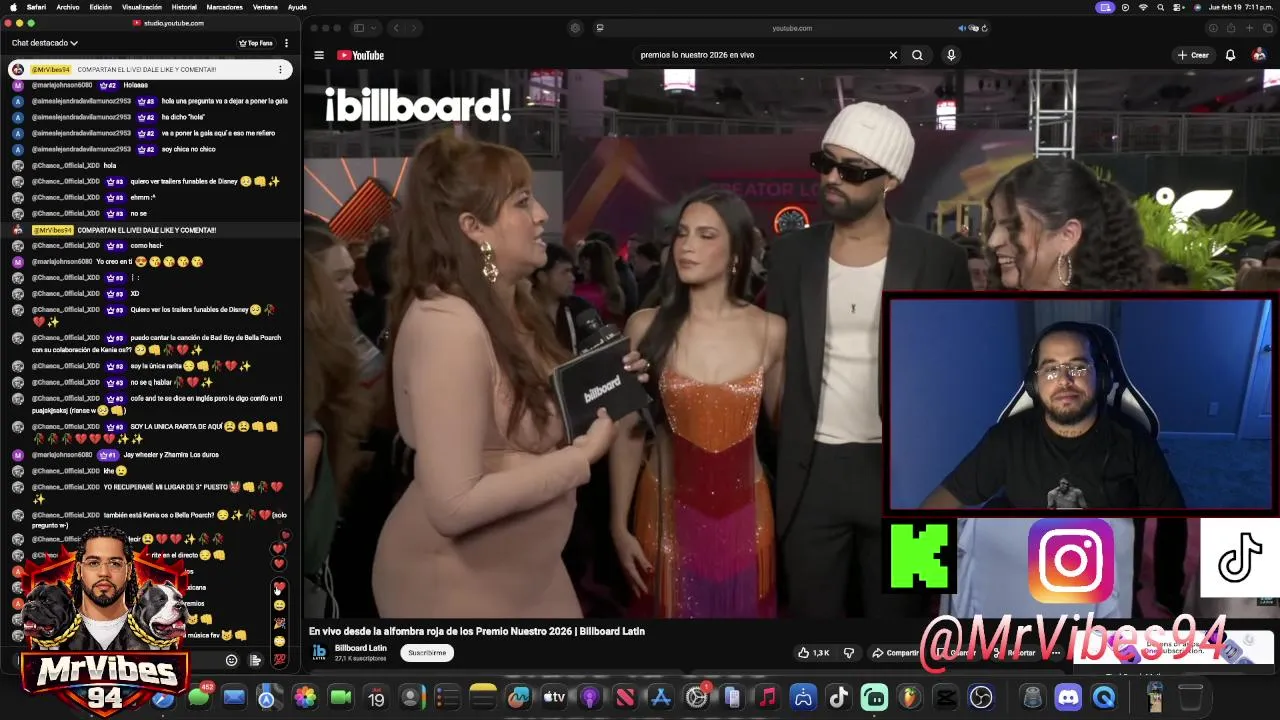Expand the Chat destacado dropdown

(x=45, y=43)
